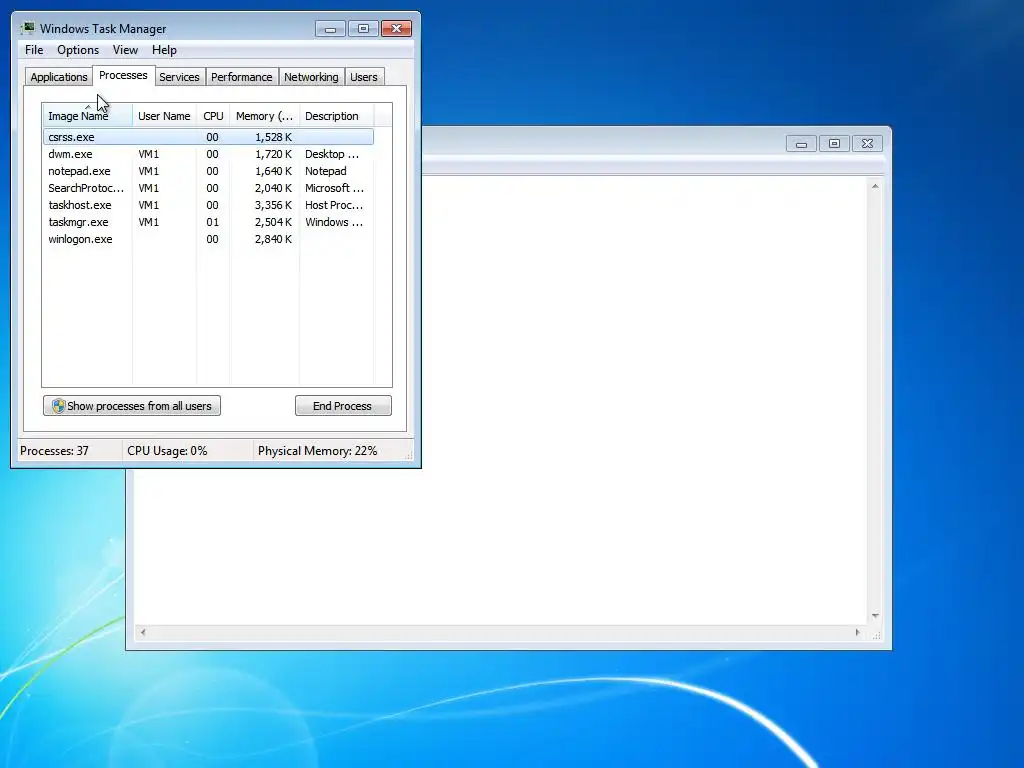
Task: Click the 3,356 K memory value
Action: tap(273, 205)
